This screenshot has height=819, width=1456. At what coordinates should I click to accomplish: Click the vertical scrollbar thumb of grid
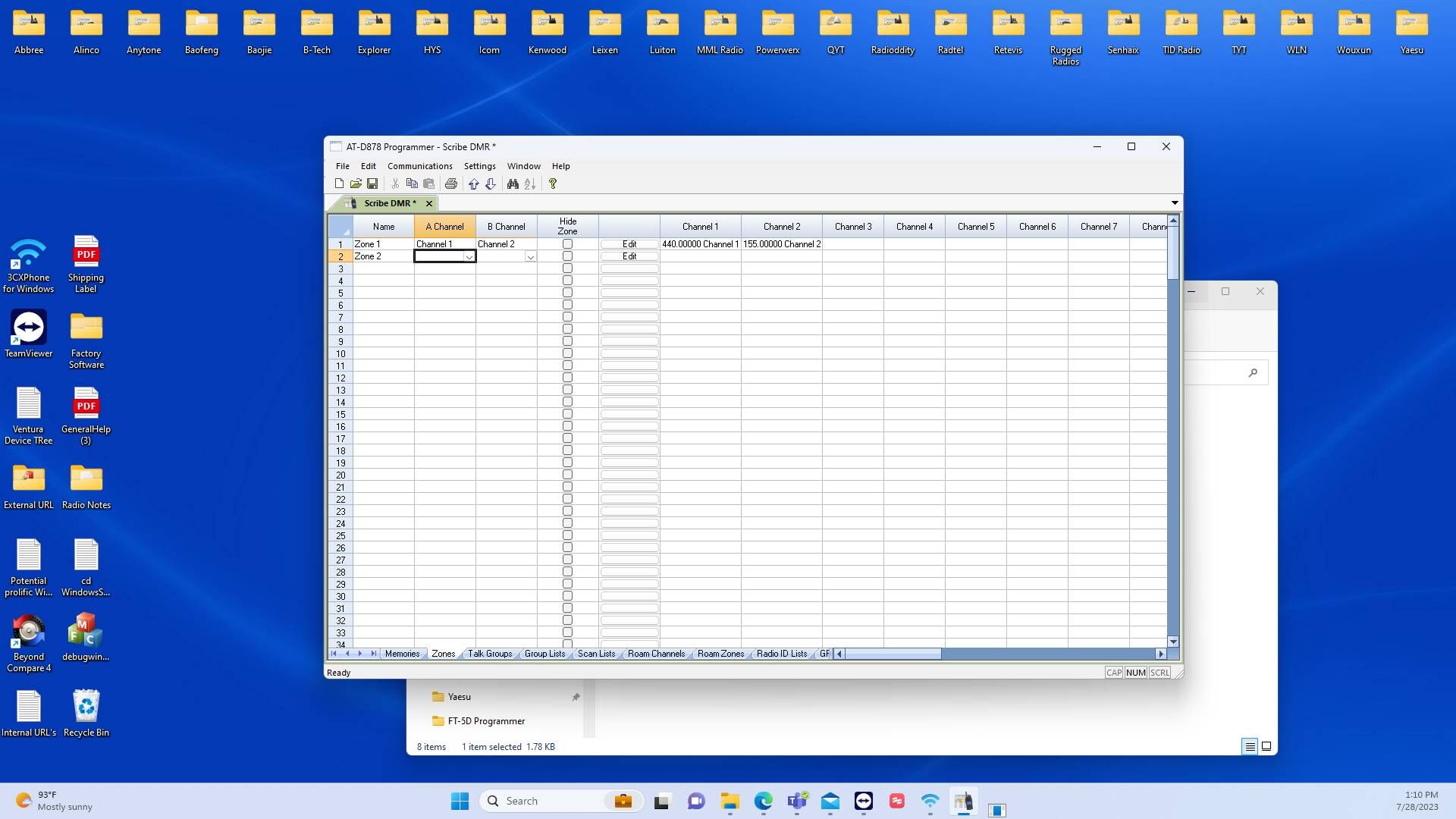(x=1173, y=253)
